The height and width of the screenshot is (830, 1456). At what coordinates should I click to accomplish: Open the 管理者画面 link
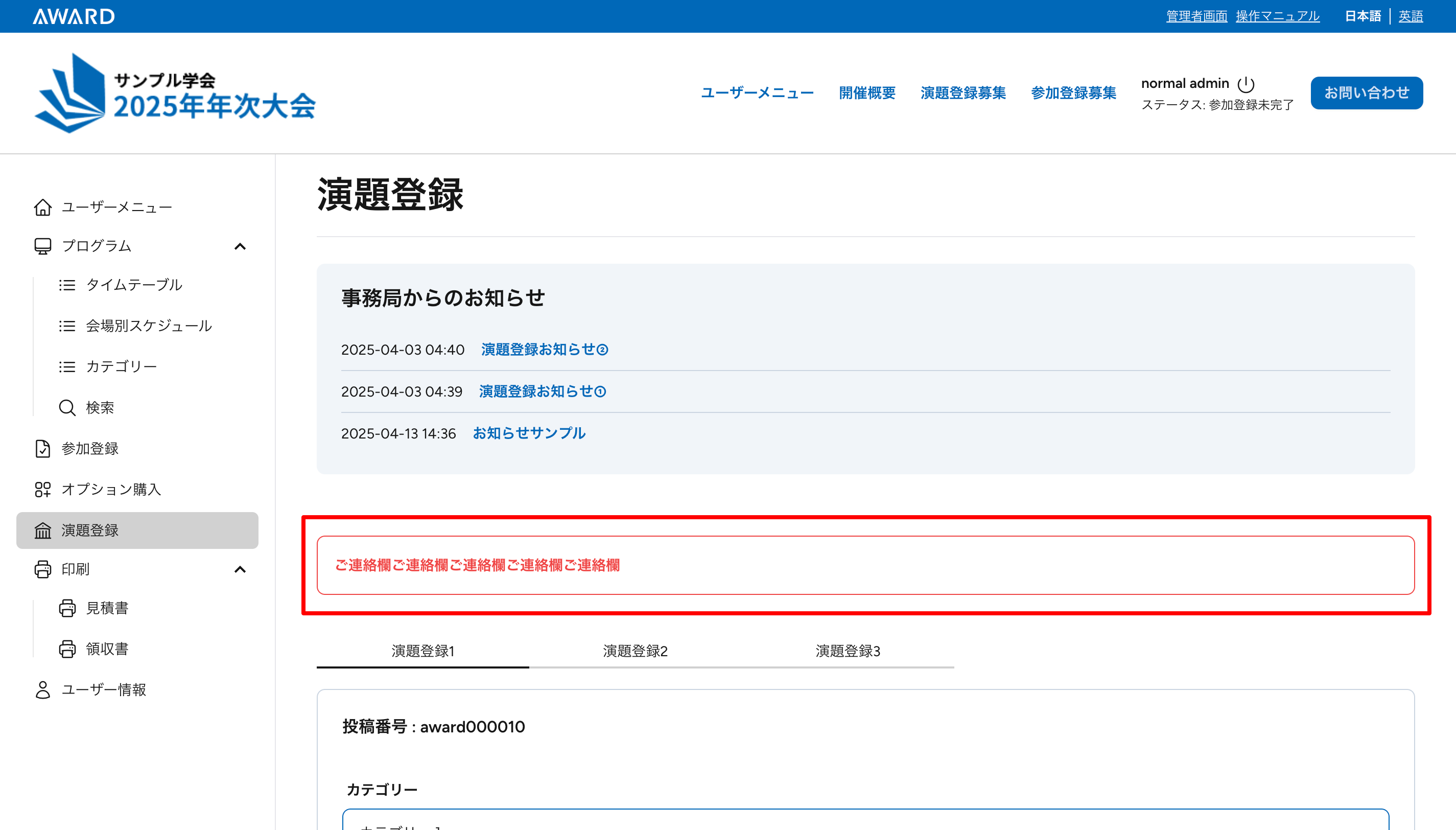[1196, 16]
